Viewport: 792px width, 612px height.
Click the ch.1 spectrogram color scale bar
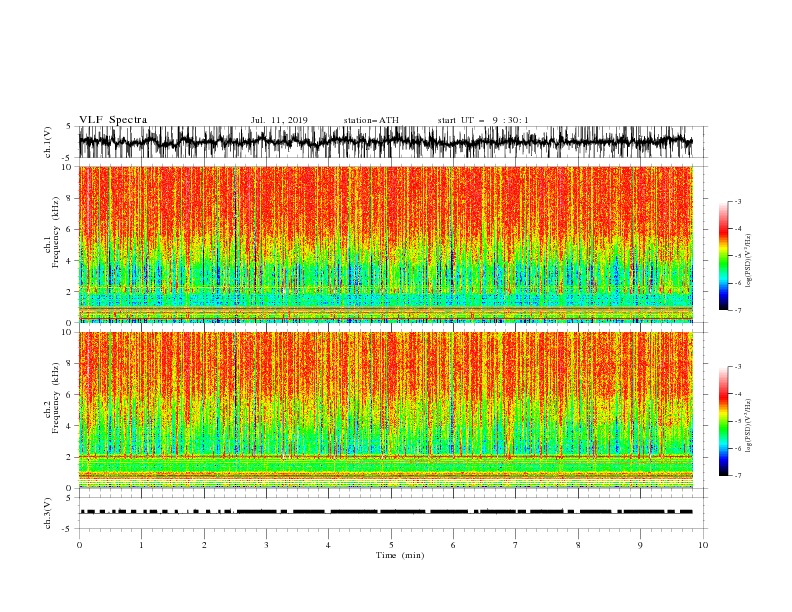pyautogui.click(x=723, y=256)
